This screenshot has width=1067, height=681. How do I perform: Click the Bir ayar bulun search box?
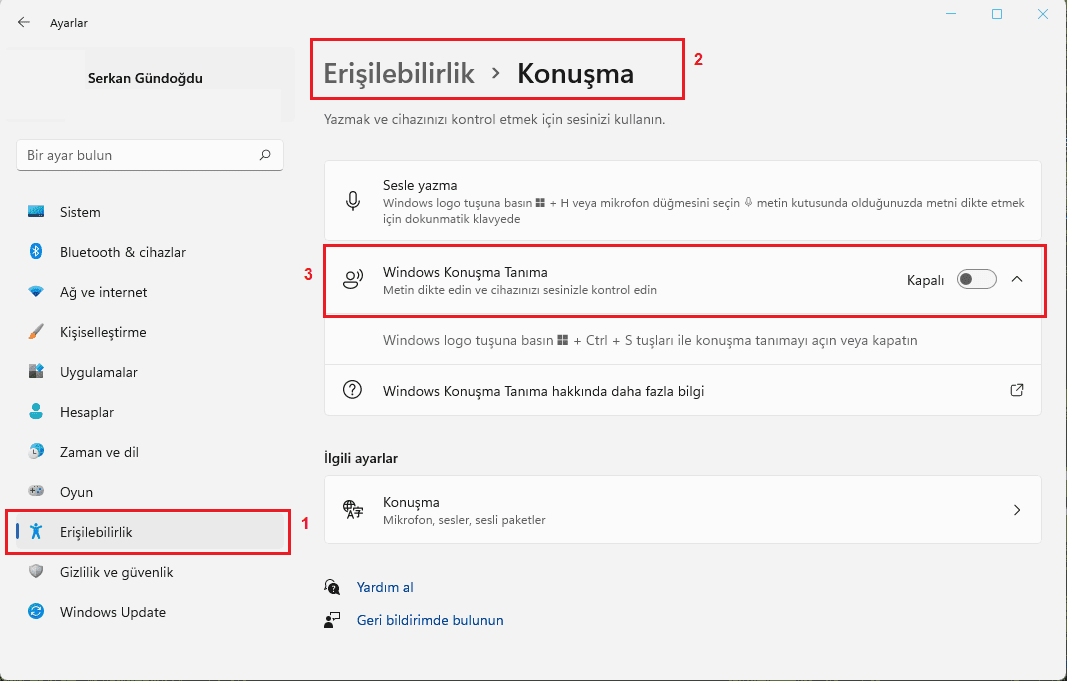[150, 155]
